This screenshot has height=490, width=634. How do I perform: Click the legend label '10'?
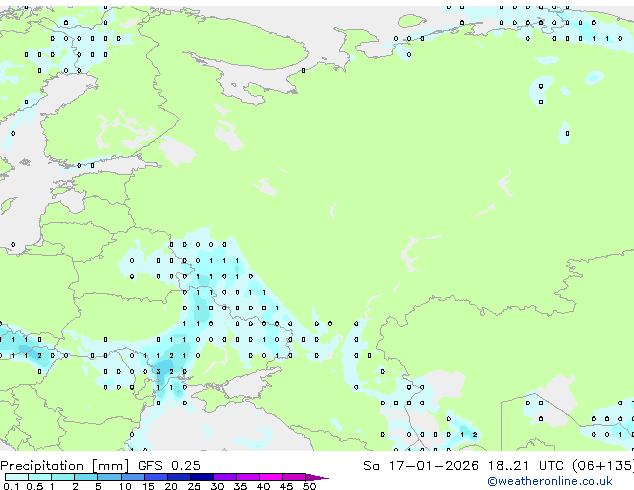click(x=125, y=486)
